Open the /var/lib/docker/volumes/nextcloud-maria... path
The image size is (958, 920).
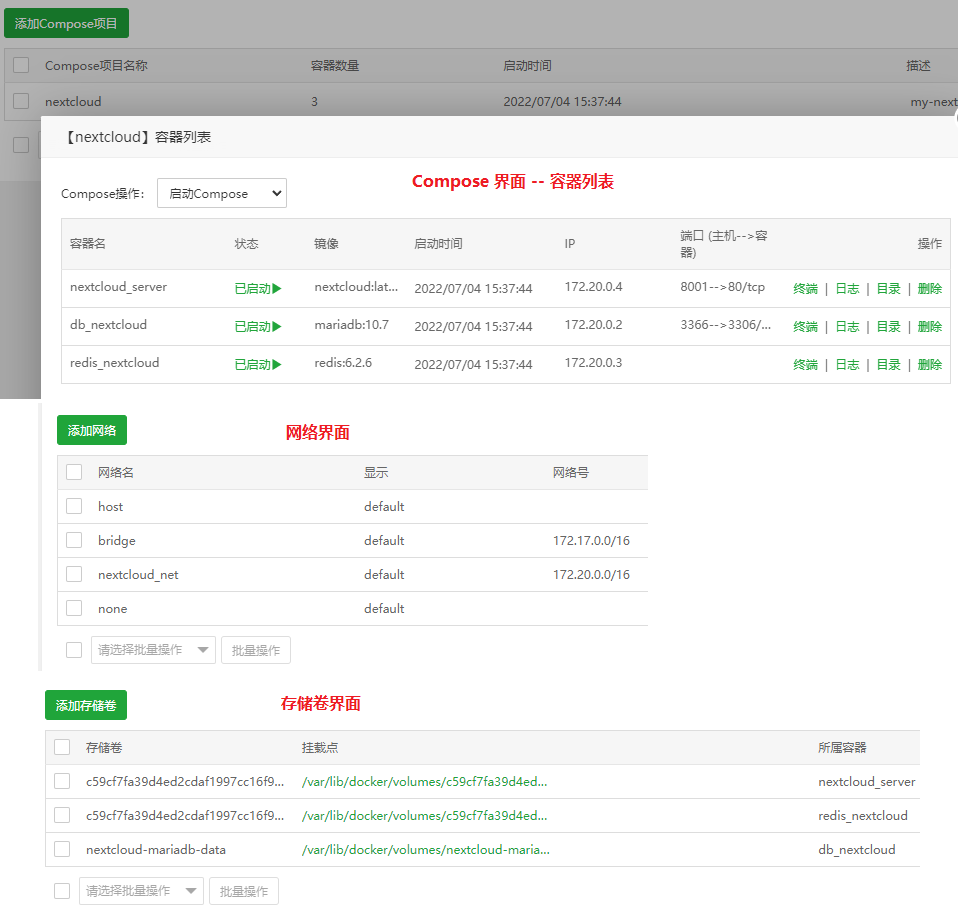(425, 850)
